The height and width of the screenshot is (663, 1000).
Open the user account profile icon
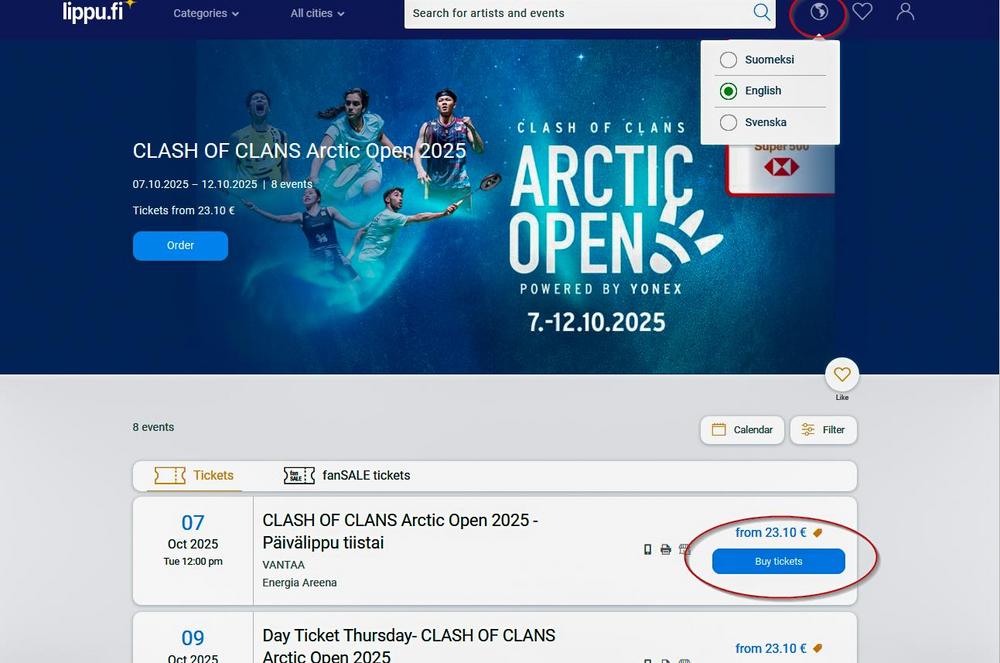click(x=905, y=11)
